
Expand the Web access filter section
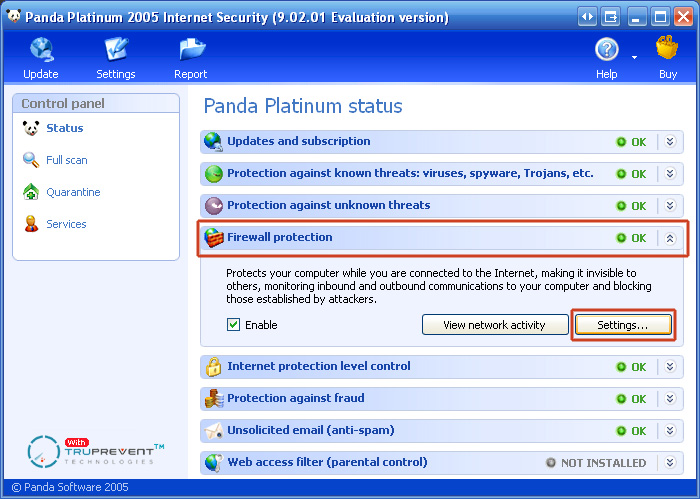[x=670, y=463]
